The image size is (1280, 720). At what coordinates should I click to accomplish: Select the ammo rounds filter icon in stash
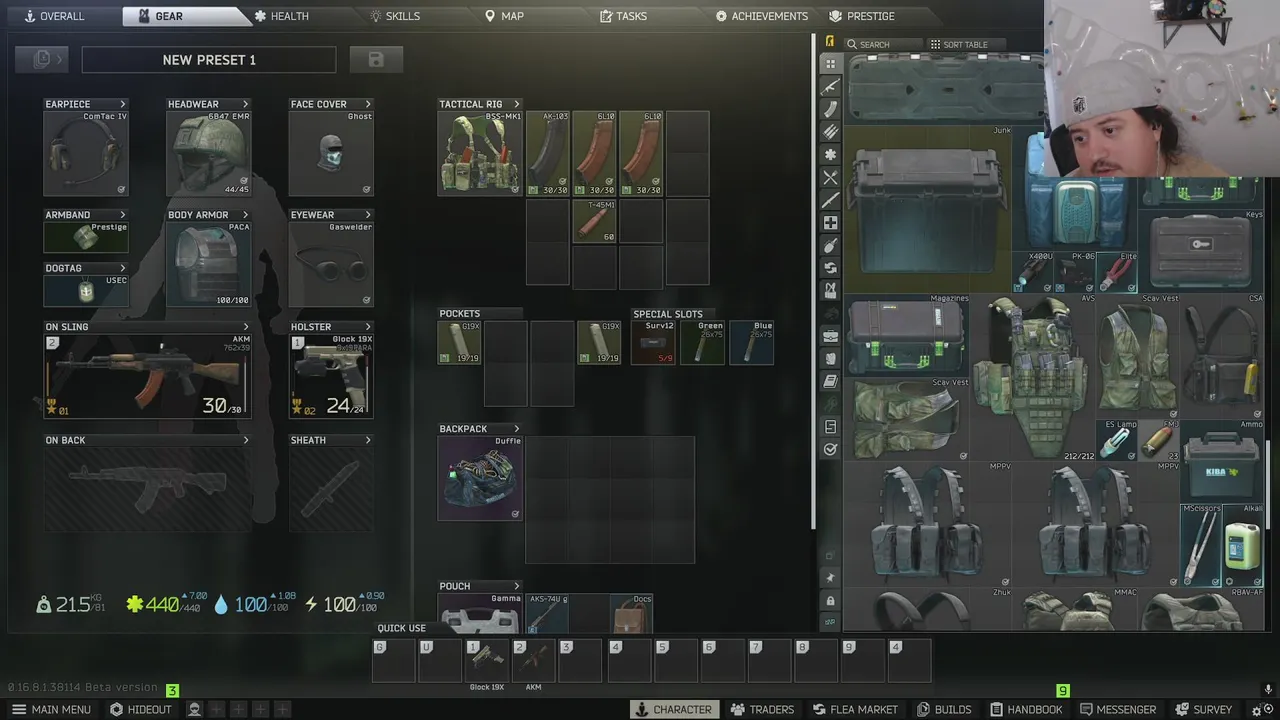coord(830,132)
